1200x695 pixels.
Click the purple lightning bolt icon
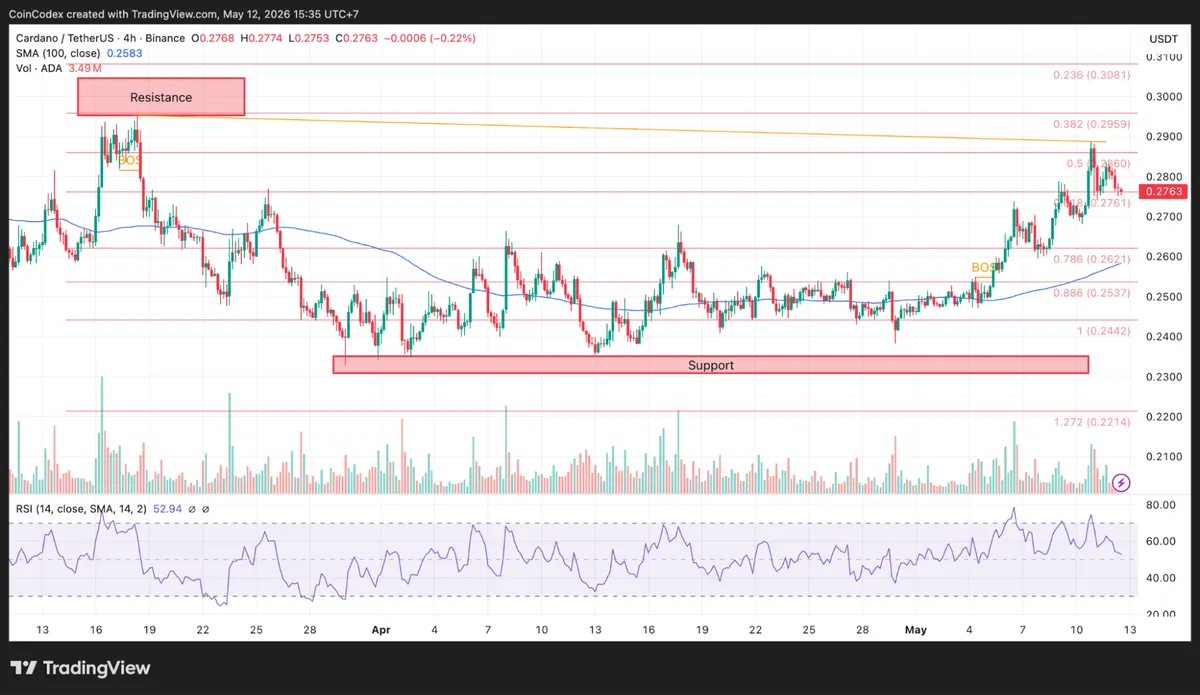[x=1122, y=482]
